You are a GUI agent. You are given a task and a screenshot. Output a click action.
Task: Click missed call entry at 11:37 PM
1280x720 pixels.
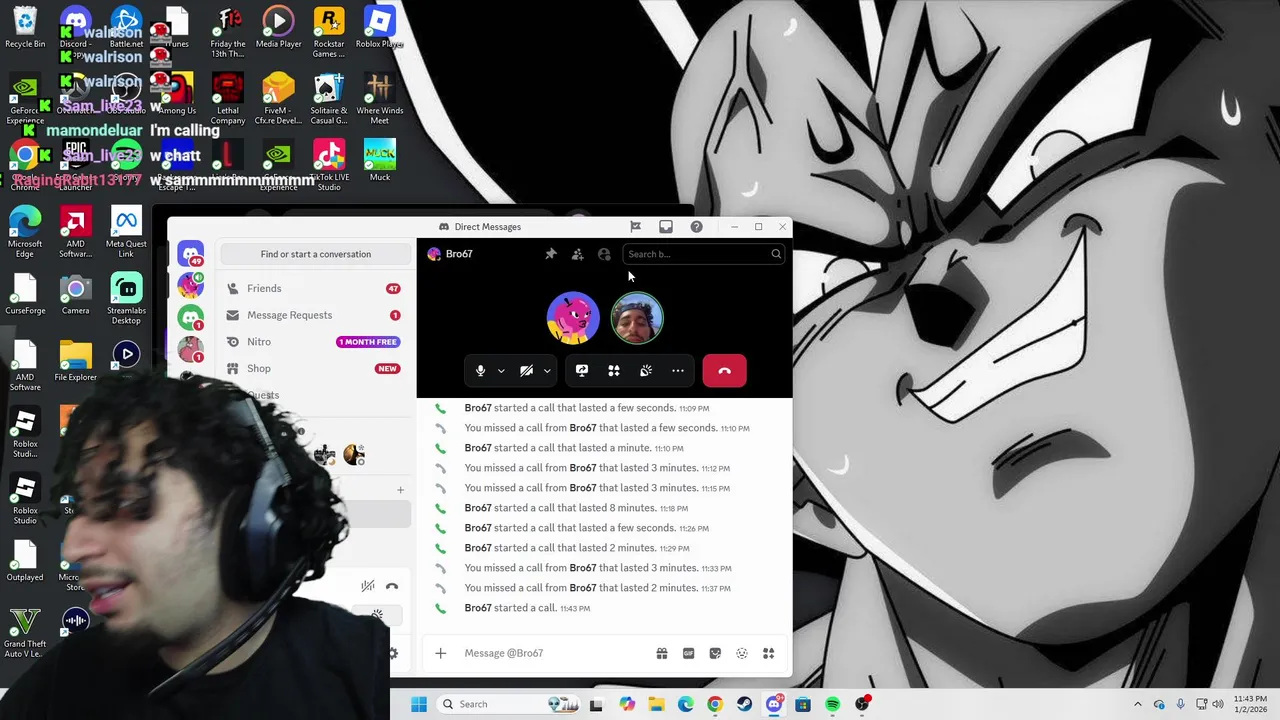click(x=597, y=588)
